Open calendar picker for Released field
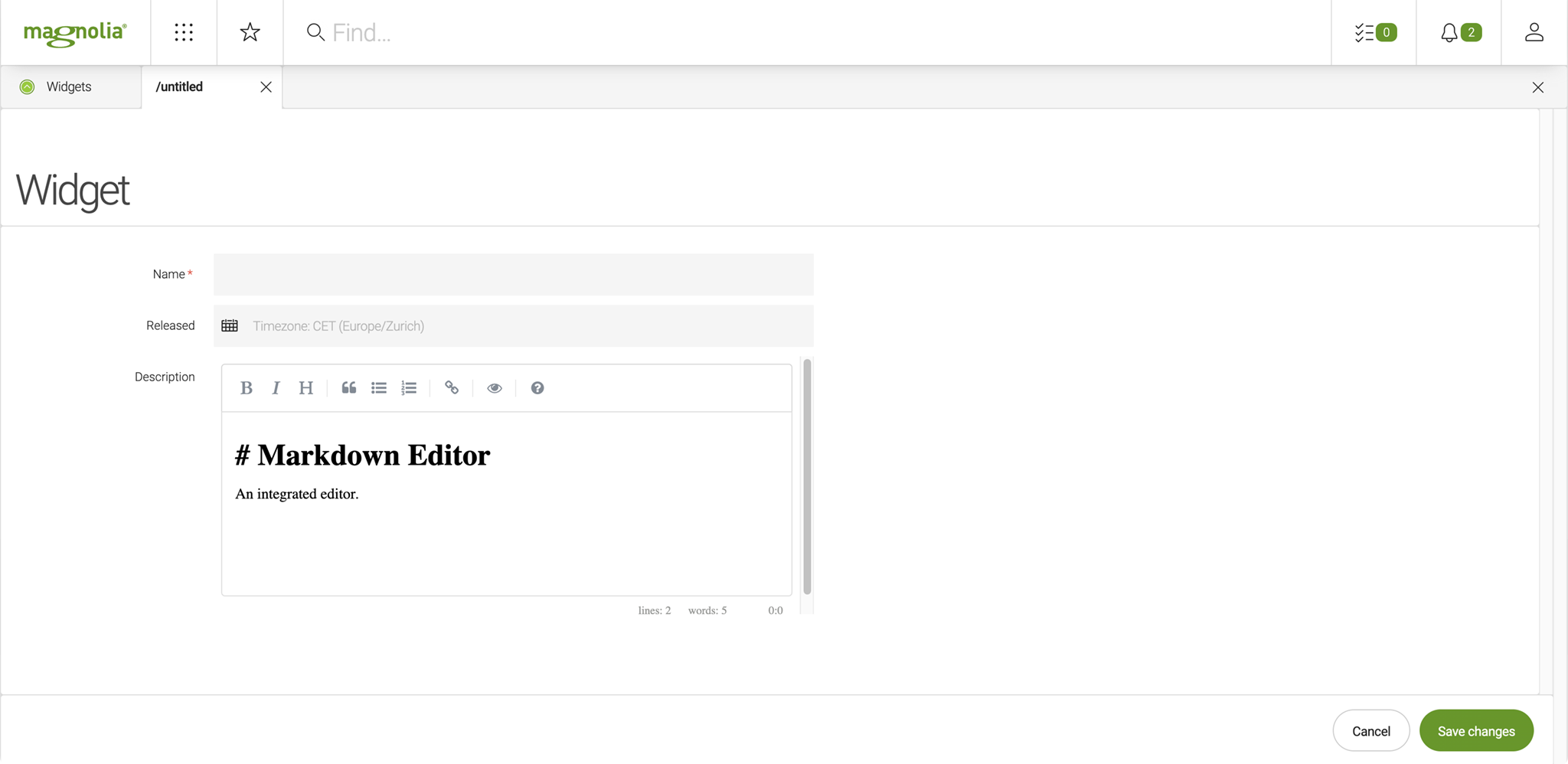The image size is (1568, 764). click(x=230, y=326)
